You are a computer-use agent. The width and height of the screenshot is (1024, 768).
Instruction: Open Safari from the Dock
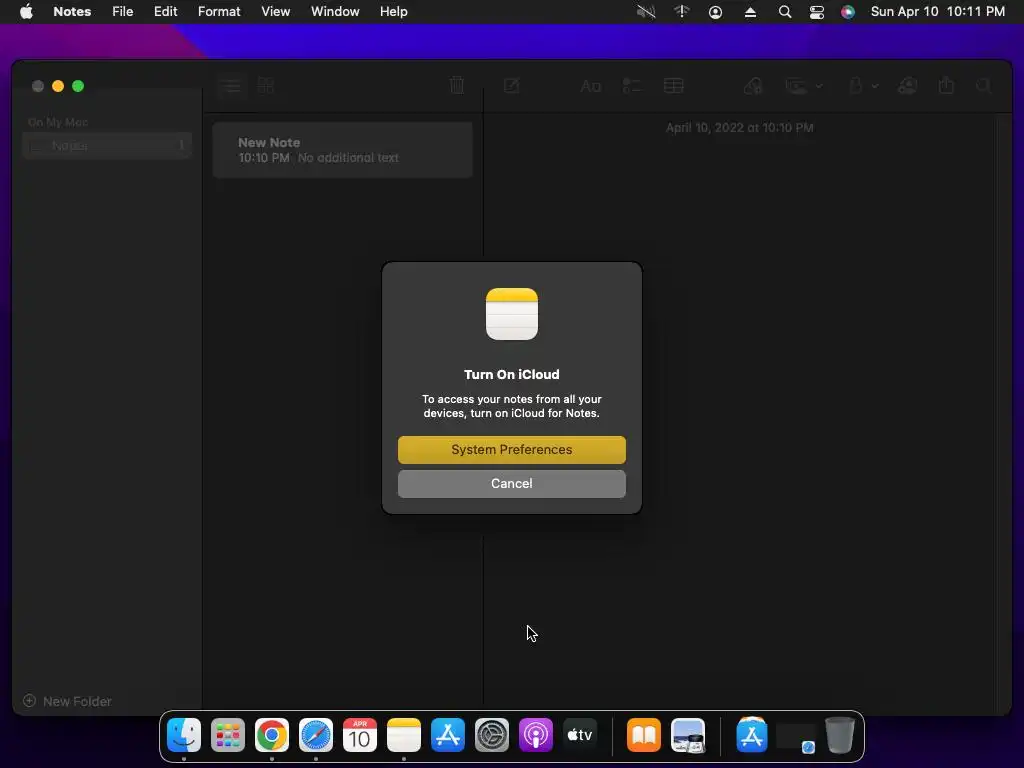315,735
